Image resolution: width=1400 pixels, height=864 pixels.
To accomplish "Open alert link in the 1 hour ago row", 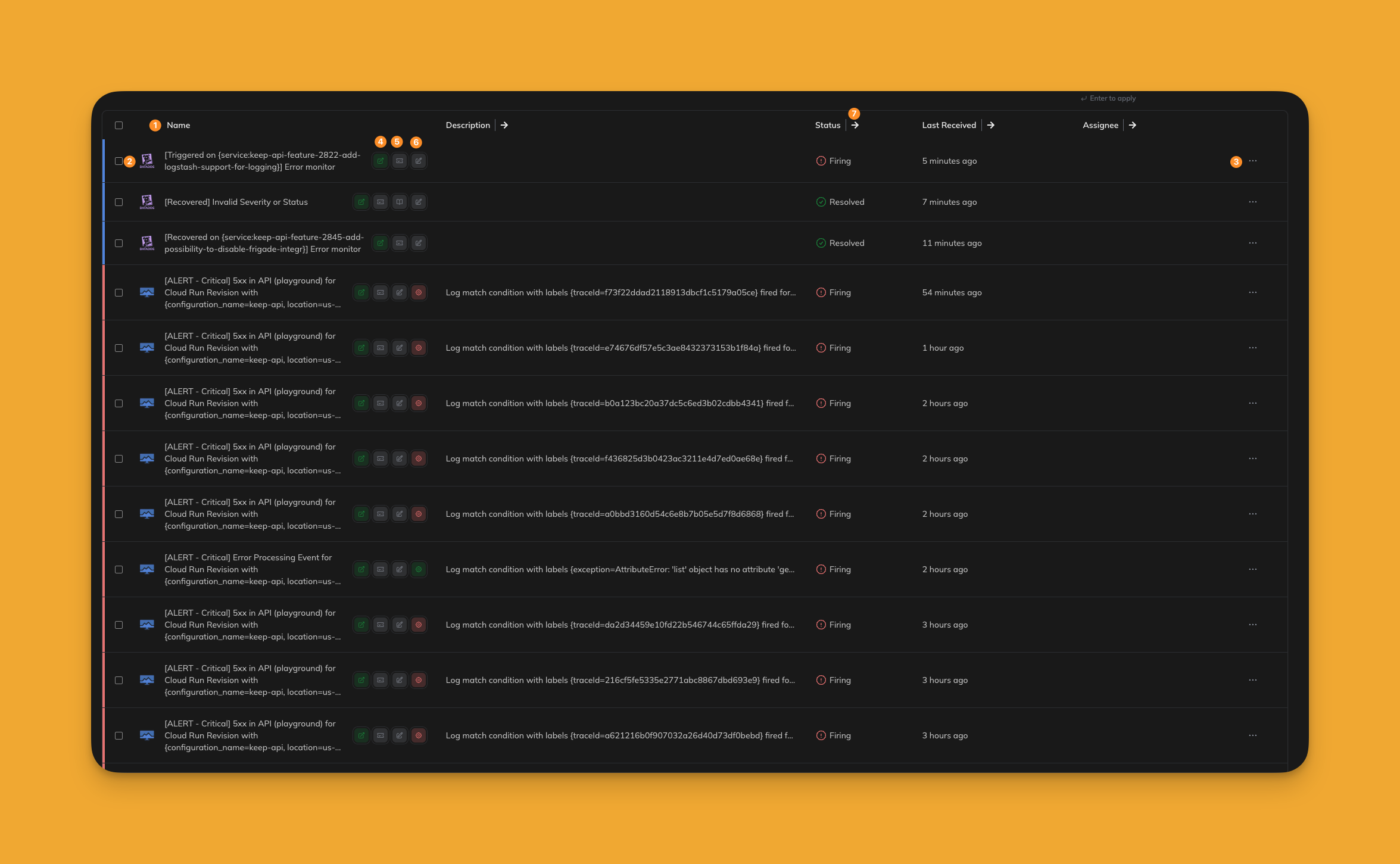I will pos(361,348).
